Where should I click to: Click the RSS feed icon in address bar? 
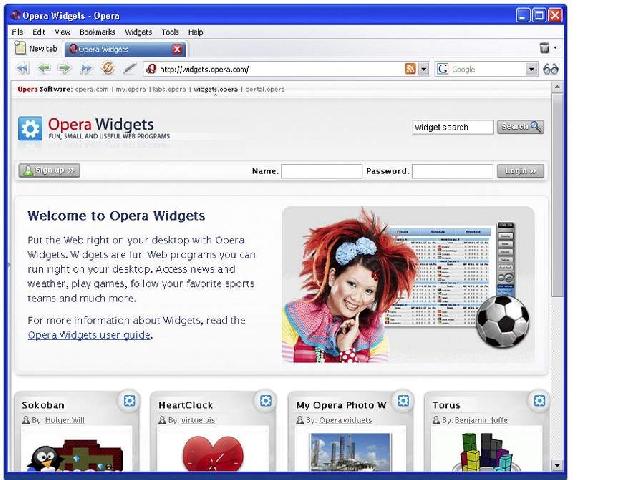(410, 69)
